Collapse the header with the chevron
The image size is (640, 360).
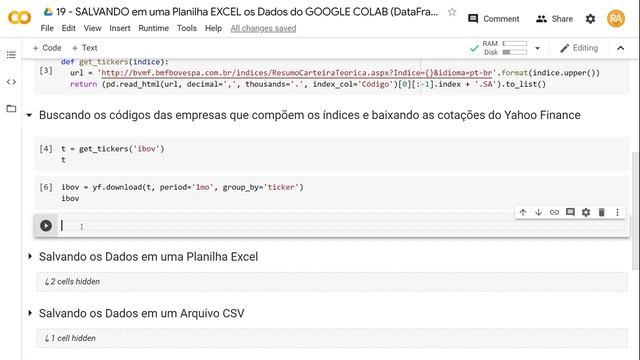[620, 48]
